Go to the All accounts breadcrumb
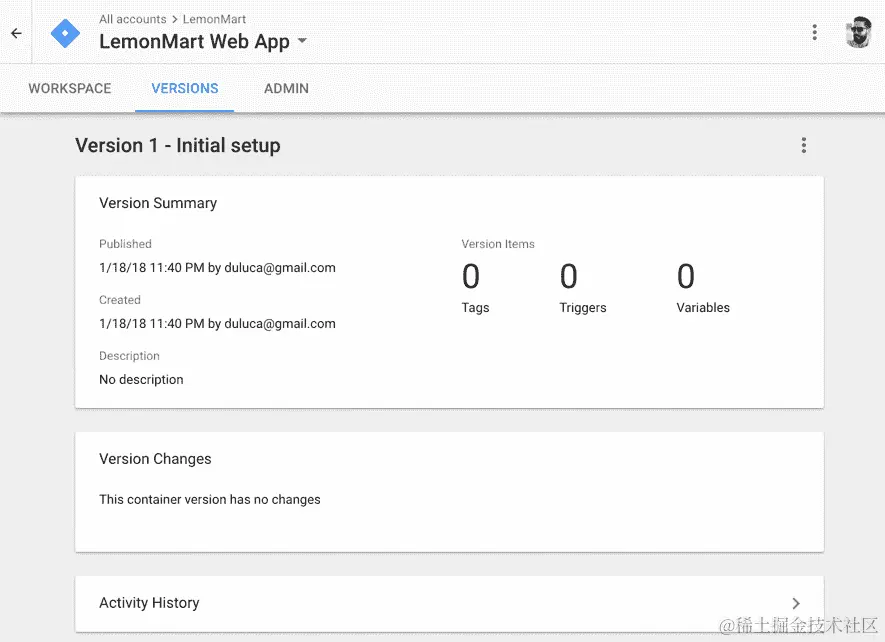 pyautogui.click(x=133, y=19)
